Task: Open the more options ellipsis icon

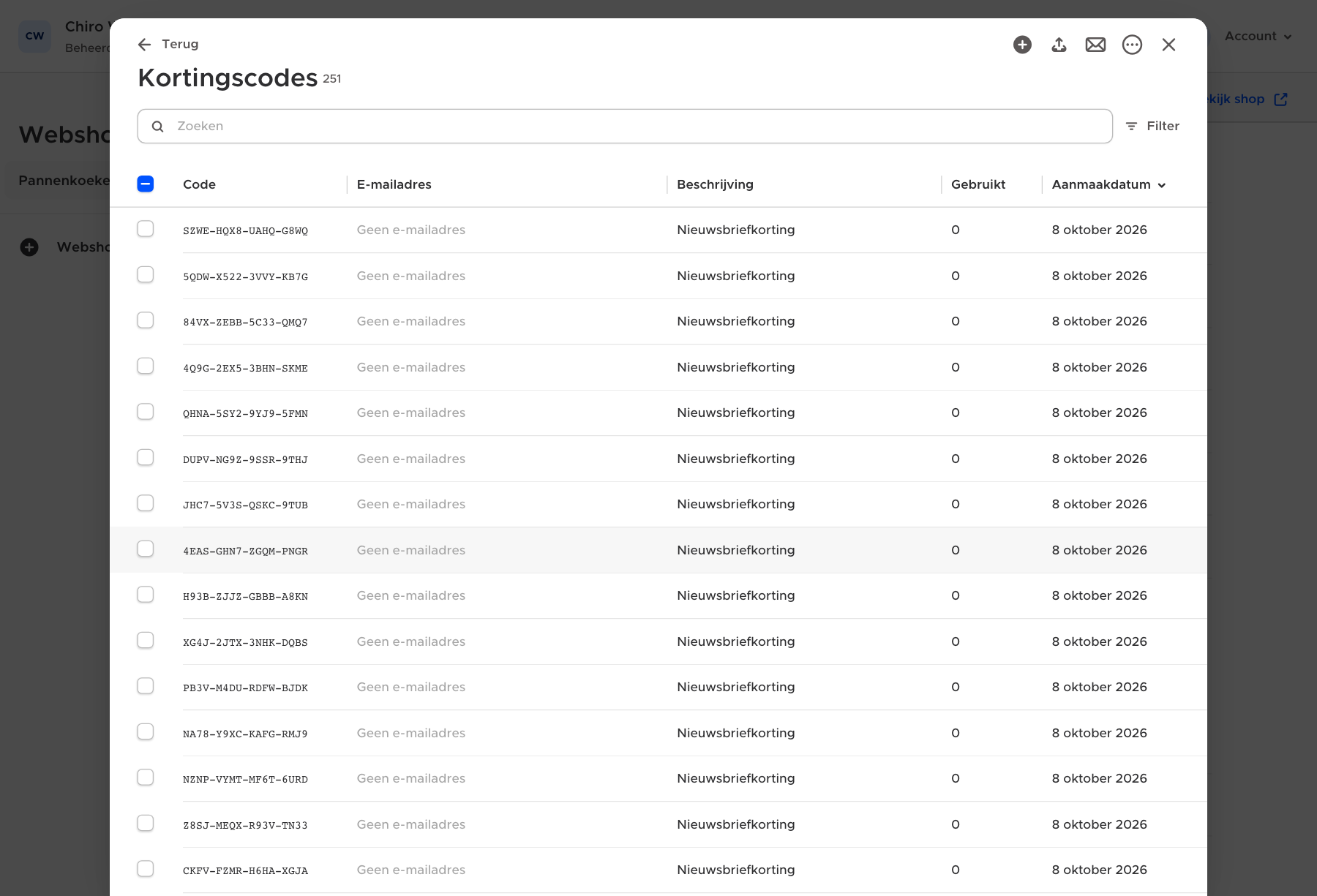Action: pos(1132,45)
